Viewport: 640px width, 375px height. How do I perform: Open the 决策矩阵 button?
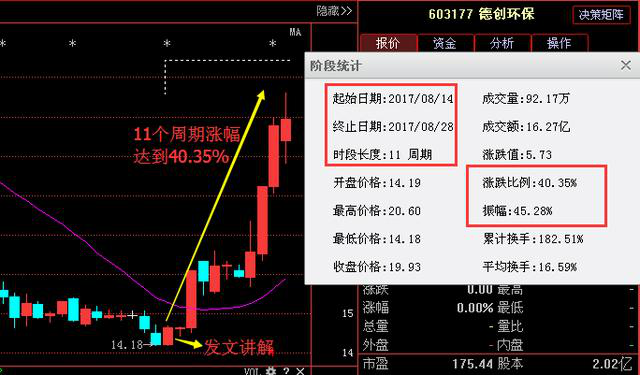(601, 15)
